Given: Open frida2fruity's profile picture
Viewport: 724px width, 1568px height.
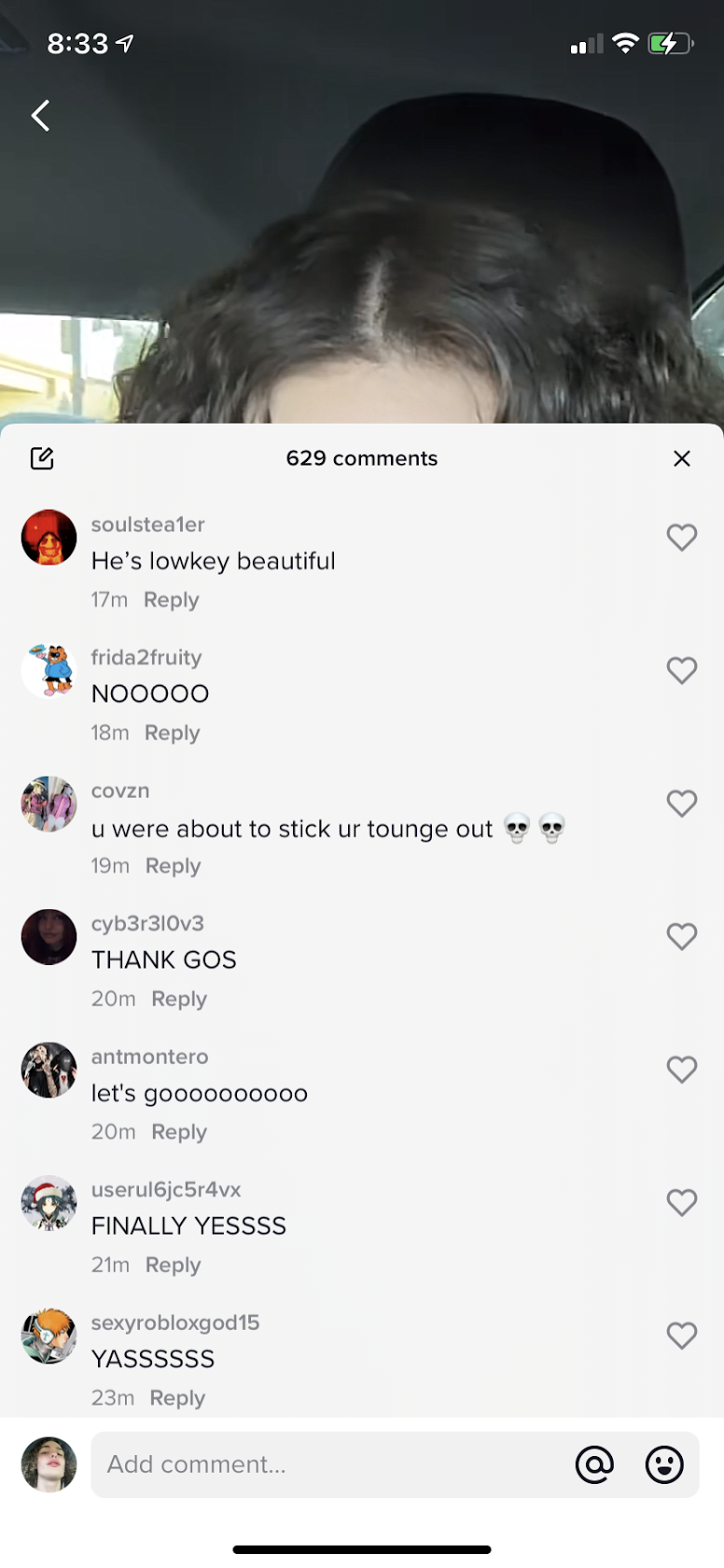Looking at the screenshot, I should [x=49, y=670].
